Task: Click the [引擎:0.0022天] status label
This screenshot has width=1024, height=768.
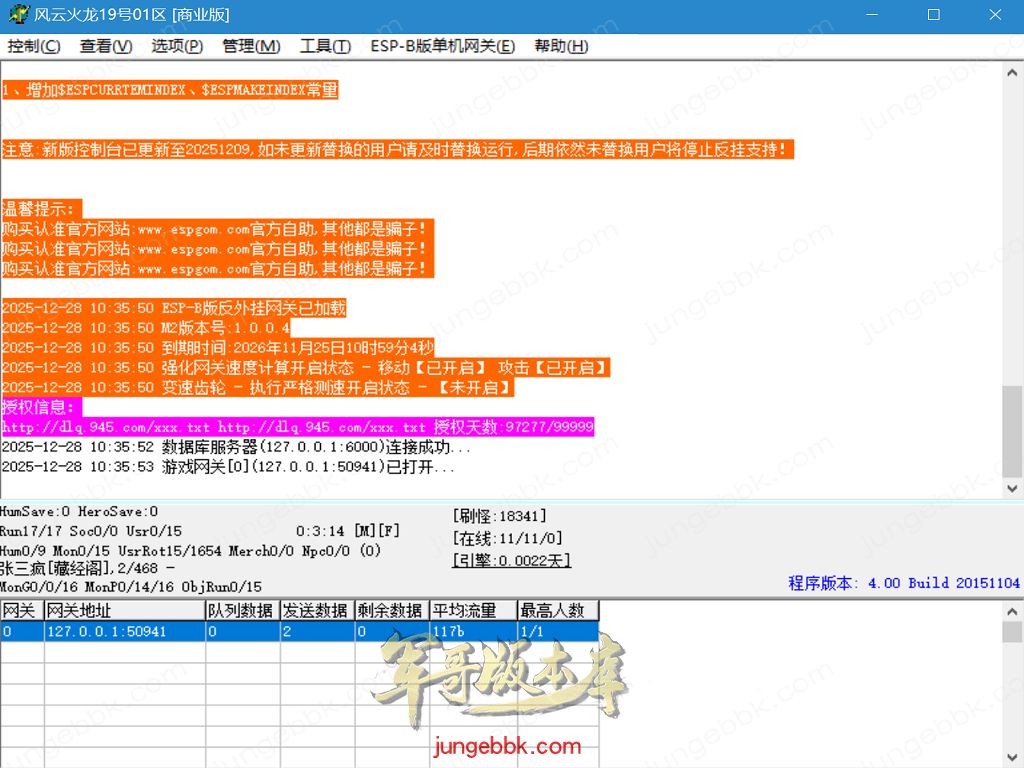Action: [511, 560]
